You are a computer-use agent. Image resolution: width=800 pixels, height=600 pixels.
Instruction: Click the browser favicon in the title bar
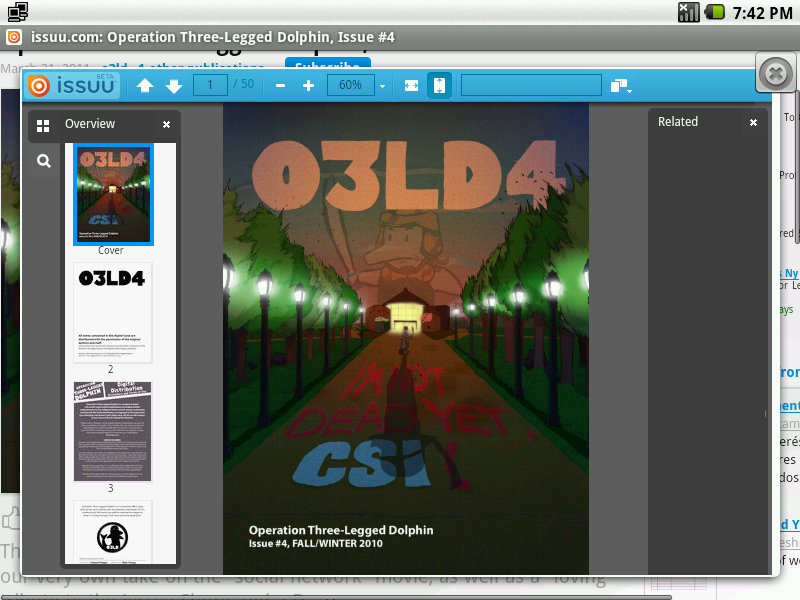14,37
